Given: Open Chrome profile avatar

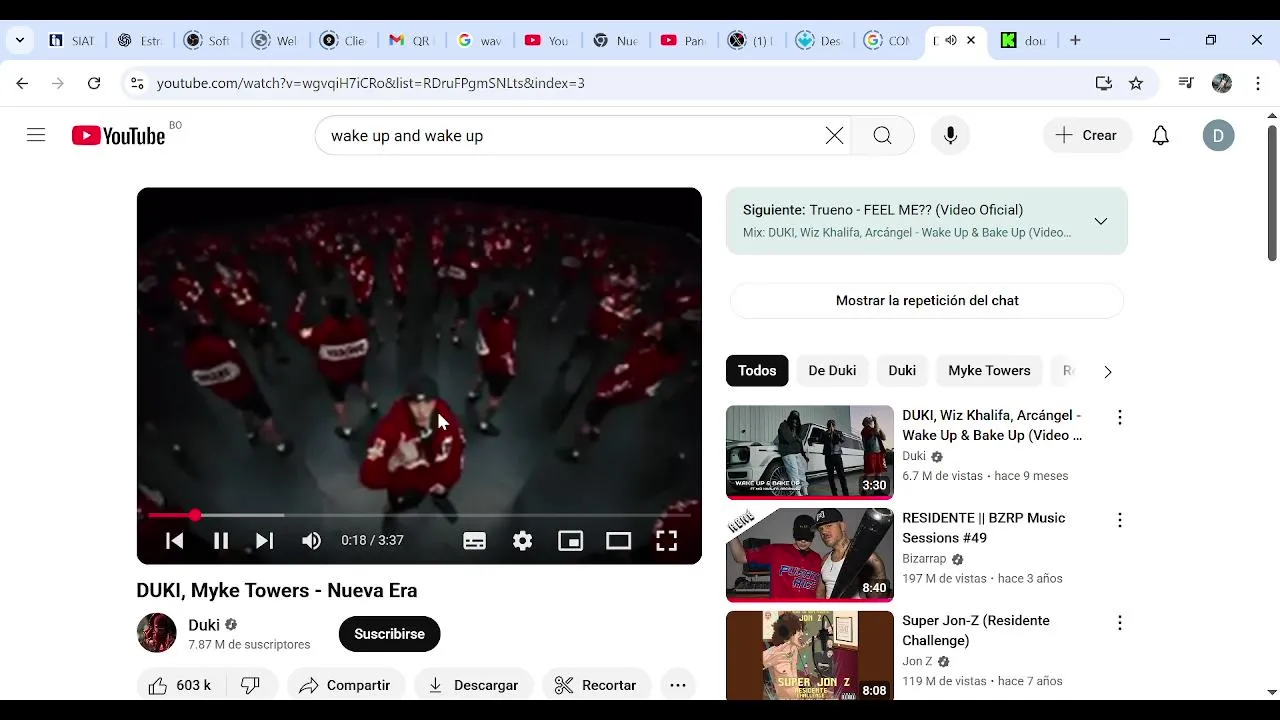Looking at the screenshot, I should 1222,83.
